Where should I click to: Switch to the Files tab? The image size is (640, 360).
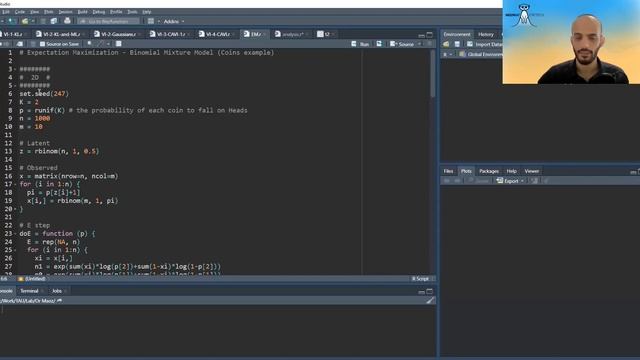pyautogui.click(x=448, y=171)
